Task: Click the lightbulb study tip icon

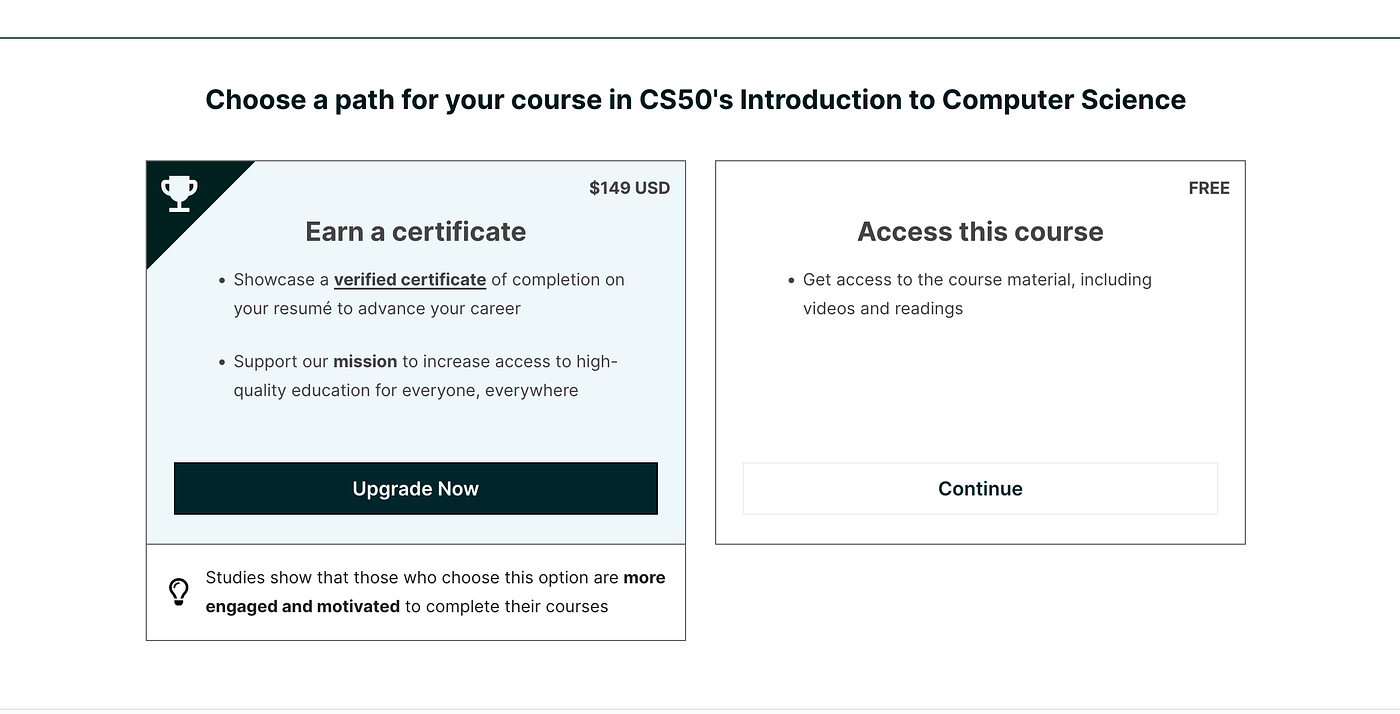Action: coord(179,591)
